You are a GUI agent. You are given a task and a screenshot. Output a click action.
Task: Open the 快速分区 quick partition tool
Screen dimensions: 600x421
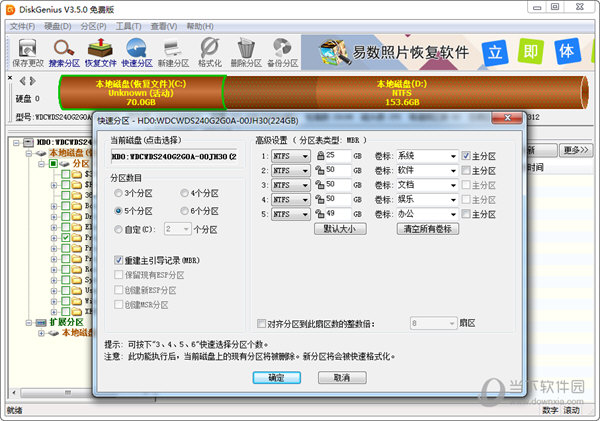(x=137, y=53)
